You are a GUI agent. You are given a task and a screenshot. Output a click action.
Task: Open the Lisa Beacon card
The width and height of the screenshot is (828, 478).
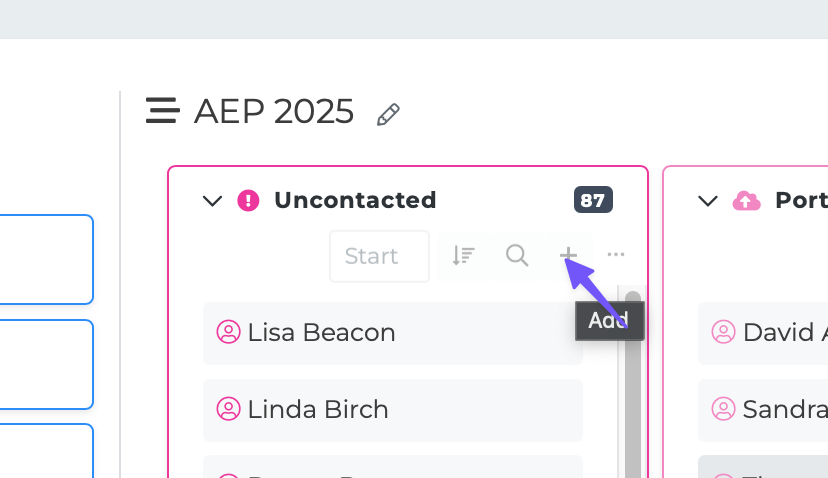coord(392,332)
